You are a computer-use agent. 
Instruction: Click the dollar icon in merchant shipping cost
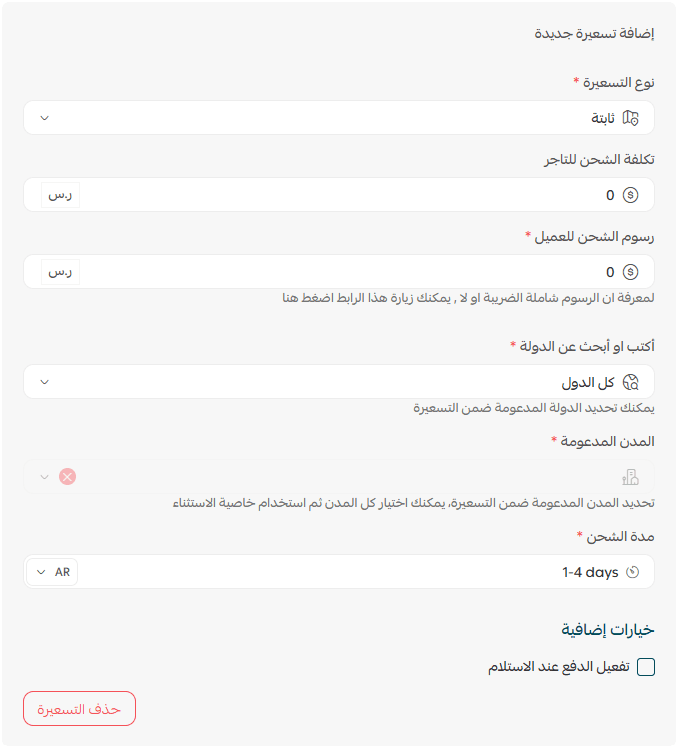pyautogui.click(x=630, y=195)
